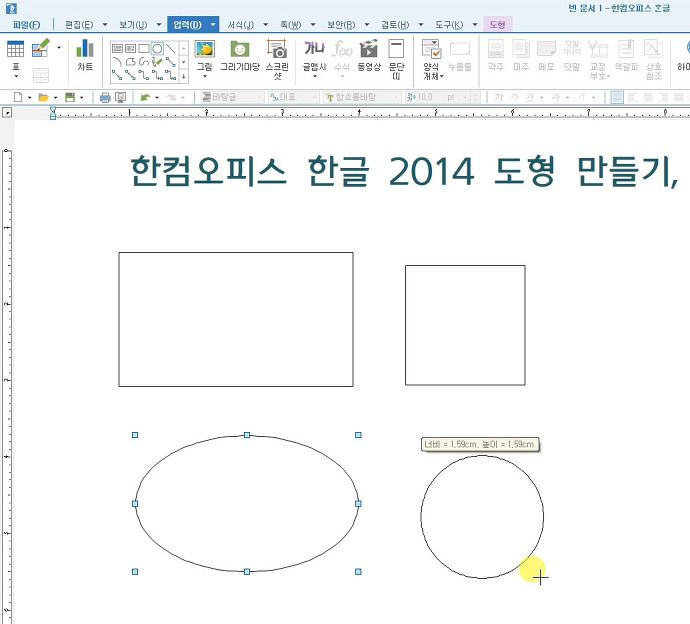Viewport: 690px width, 624px height.
Task: Open the undo history dropdown arrow
Action: (157, 98)
